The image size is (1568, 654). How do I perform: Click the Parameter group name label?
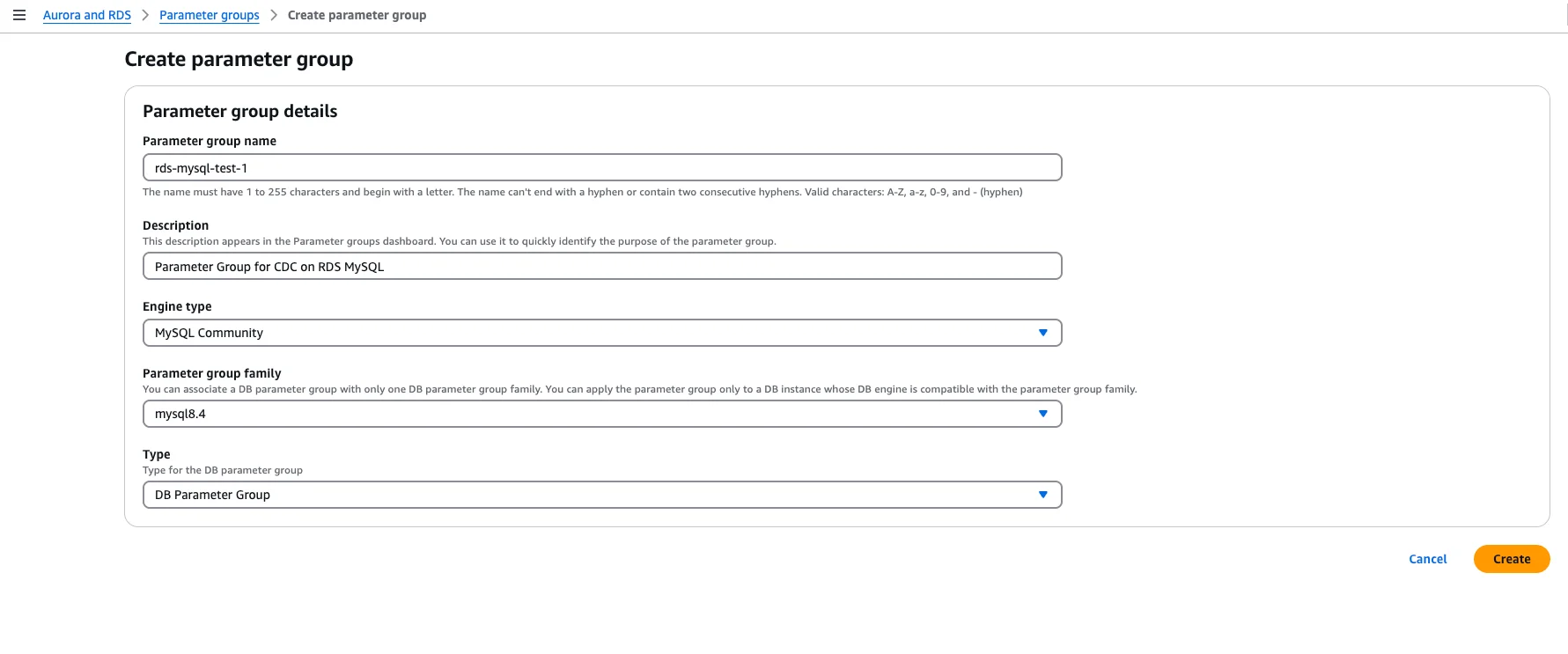tap(210, 141)
